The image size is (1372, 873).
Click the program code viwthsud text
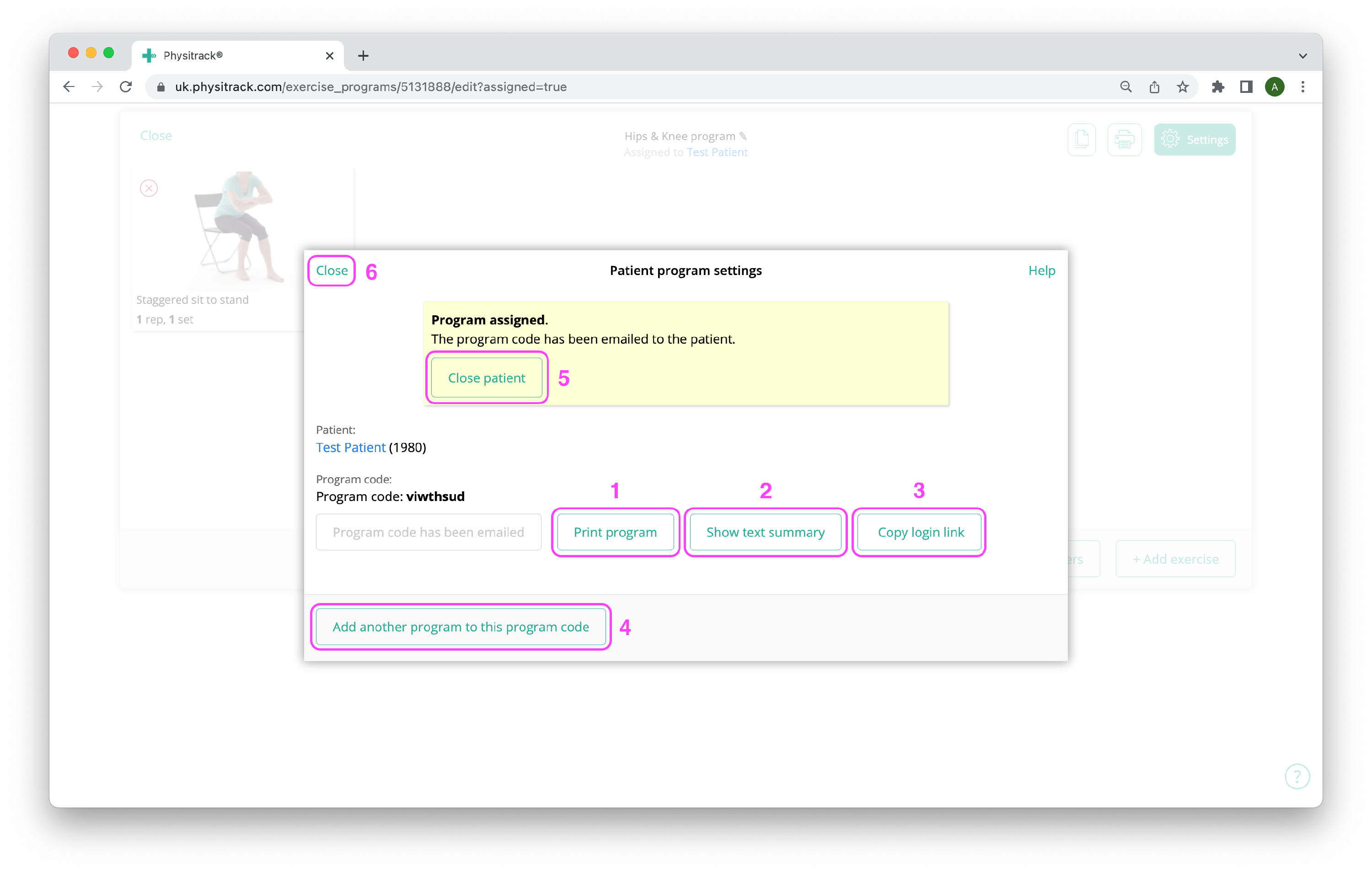pyautogui.click(x=435, y=496)
